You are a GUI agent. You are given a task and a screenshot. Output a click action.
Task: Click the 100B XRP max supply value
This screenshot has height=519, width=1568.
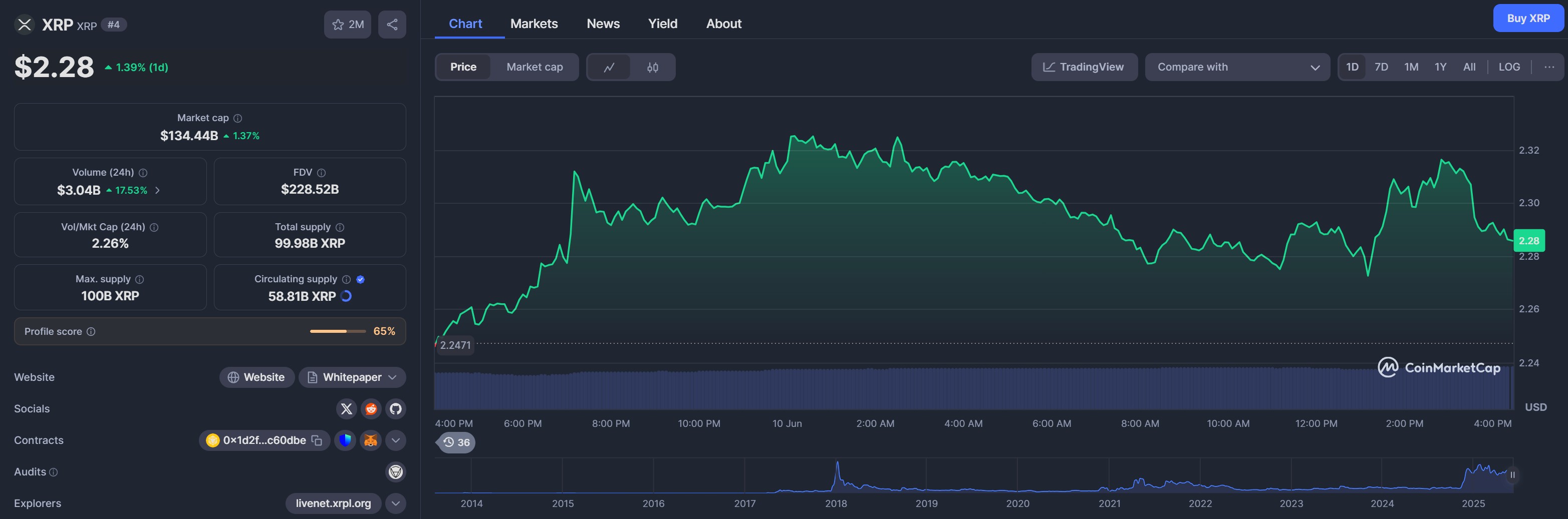click(x=110, y=296)
